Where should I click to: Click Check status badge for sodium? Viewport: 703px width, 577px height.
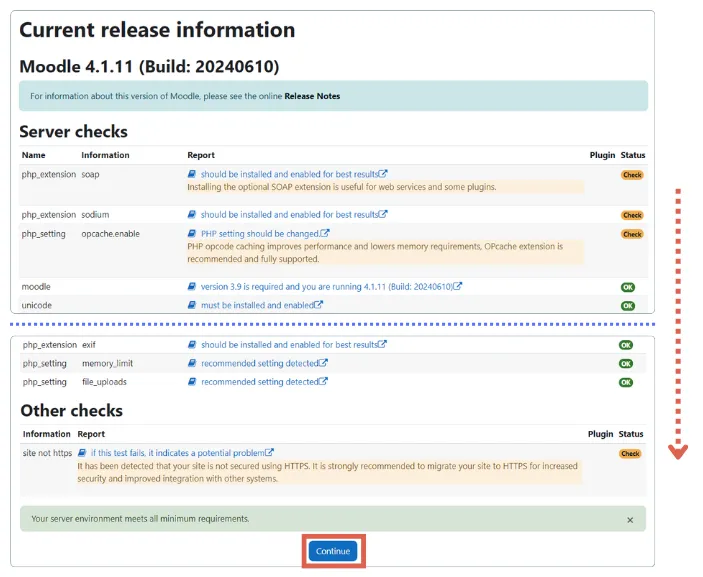tap(632, 215)
